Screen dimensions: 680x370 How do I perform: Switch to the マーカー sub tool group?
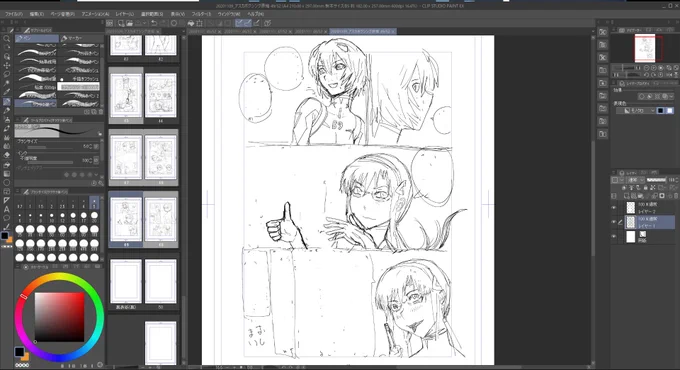82,38
